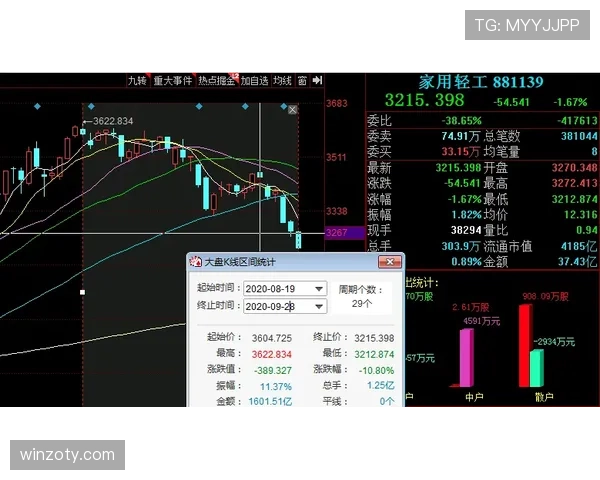Open the 九转 indicator button
Viewport: 600px width, 480px height.
tap(137, 81)
